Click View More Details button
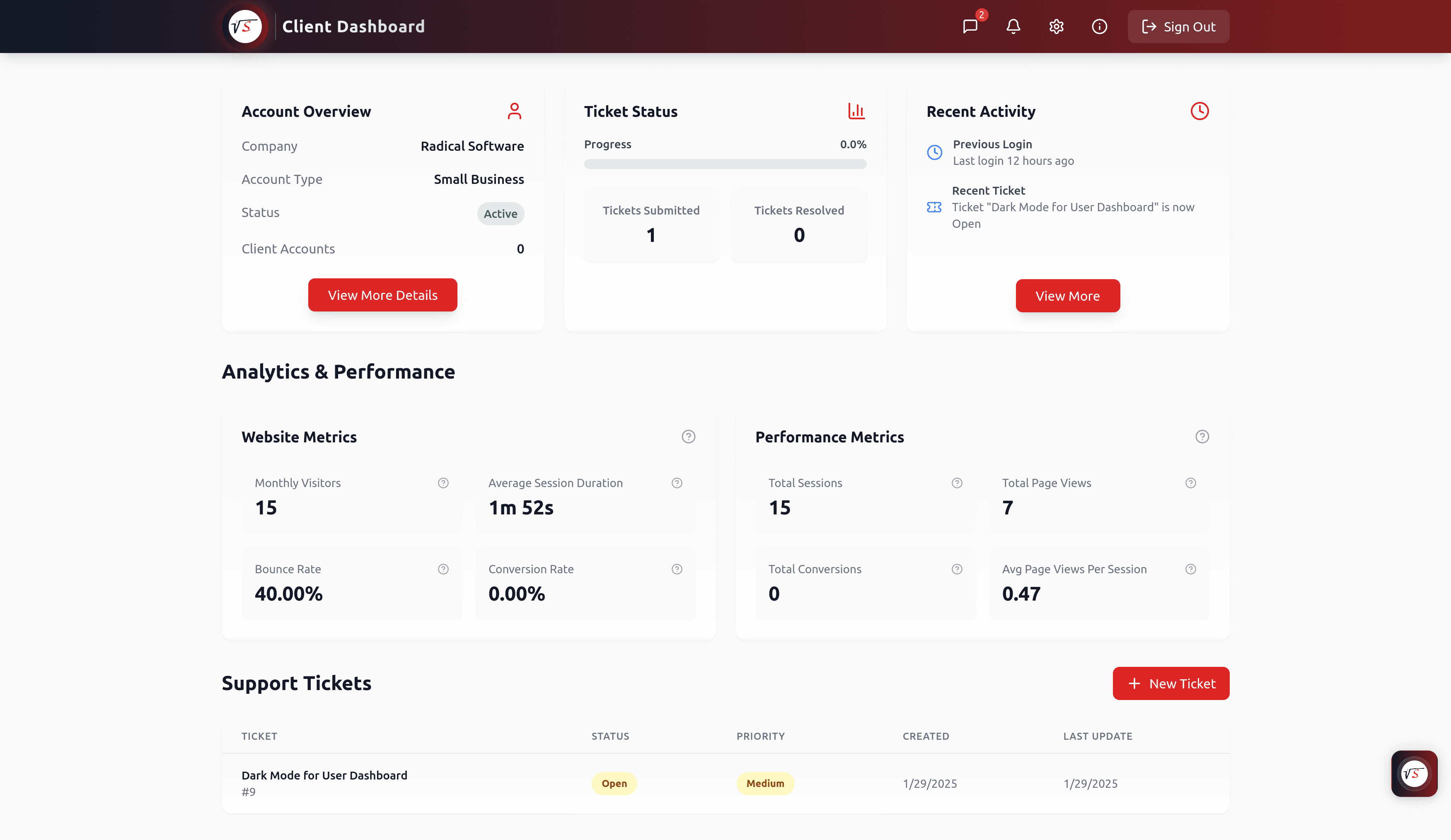Screen dimensions: 1451x840 (382, 295)
